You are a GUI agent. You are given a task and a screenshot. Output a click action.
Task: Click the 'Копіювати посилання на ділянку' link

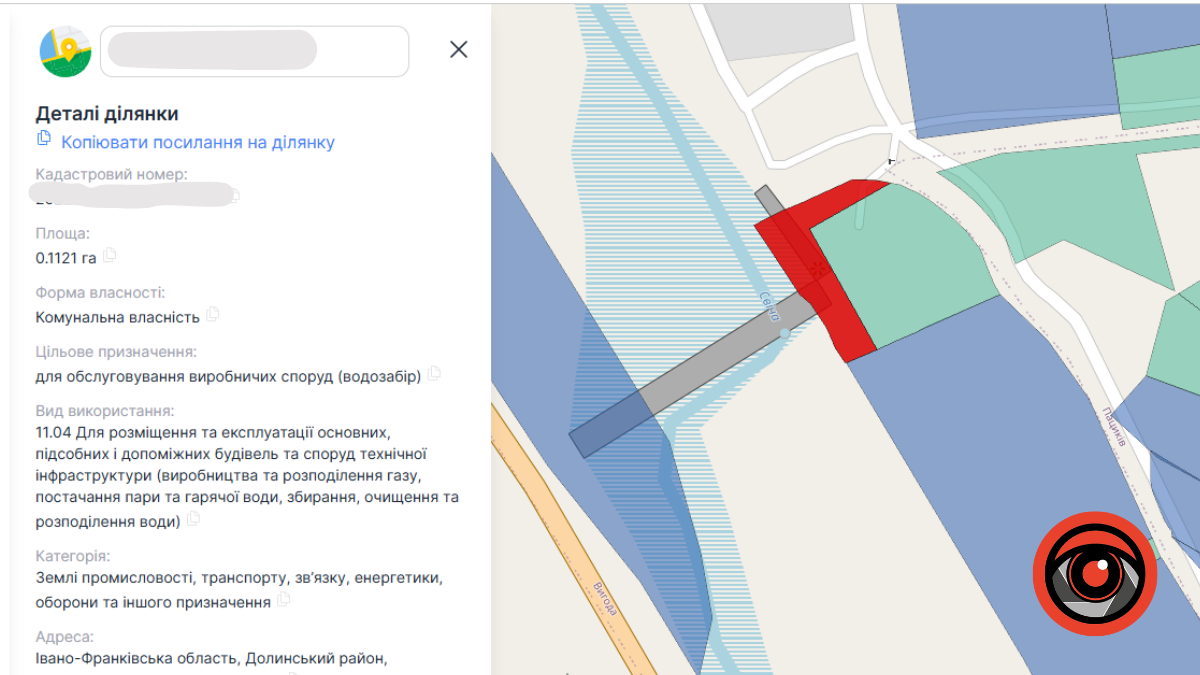tap(198, 142)
